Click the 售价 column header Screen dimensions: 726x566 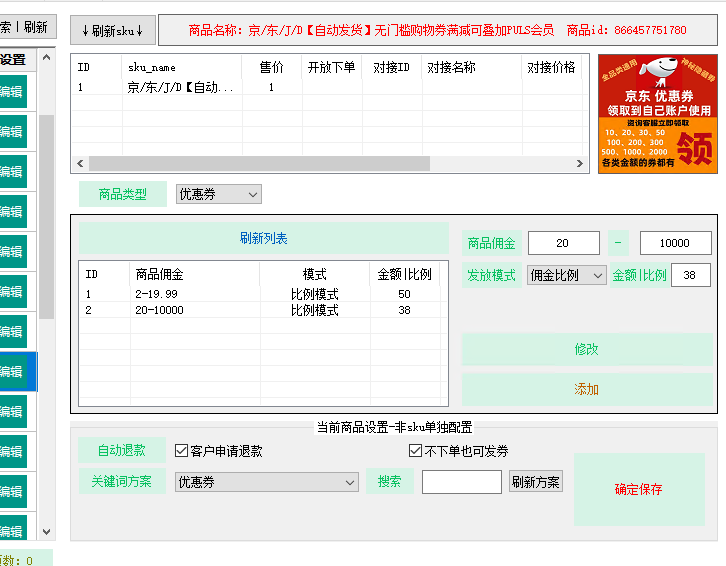[x=272, y=68]
